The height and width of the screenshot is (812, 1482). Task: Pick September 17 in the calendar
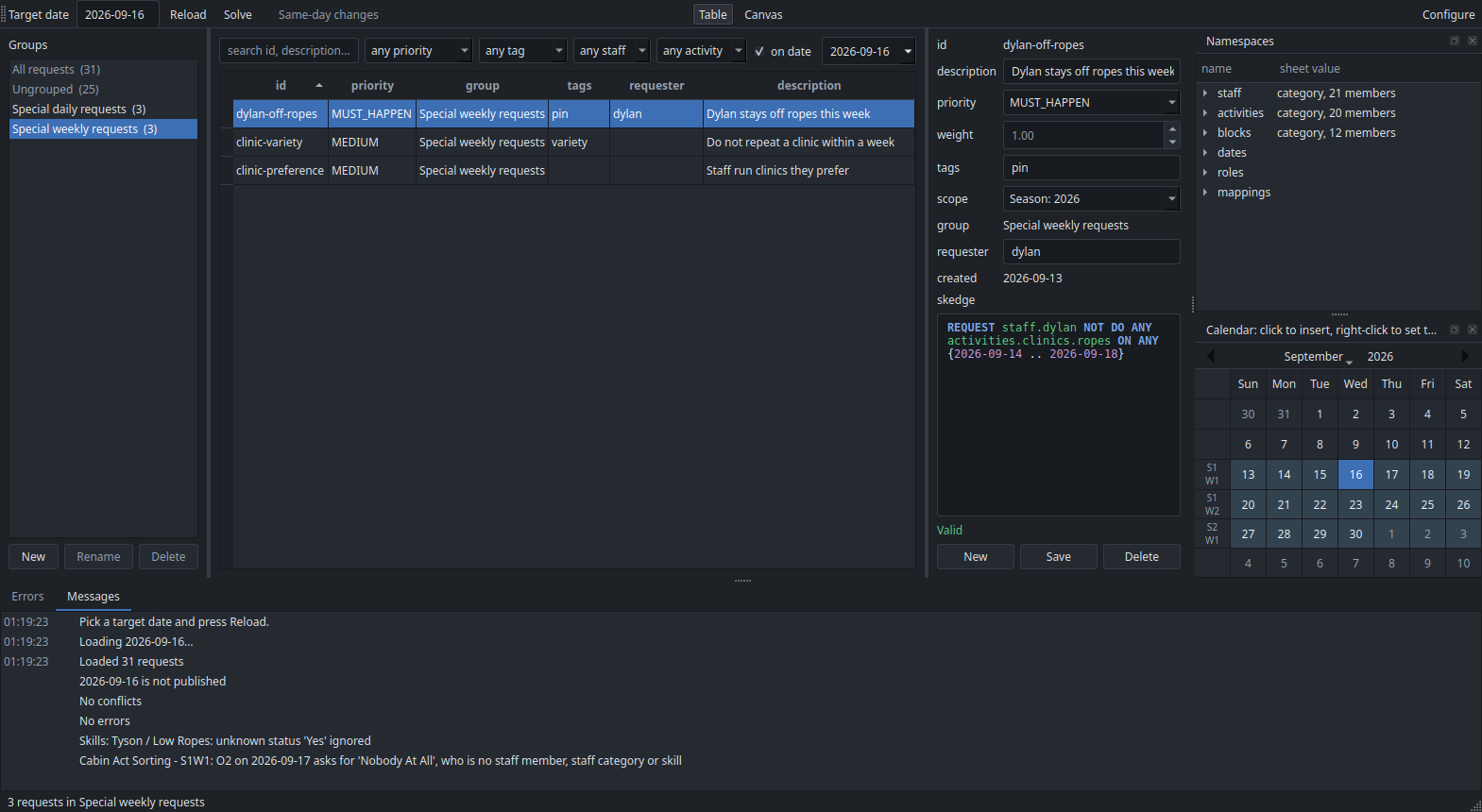1391,474
